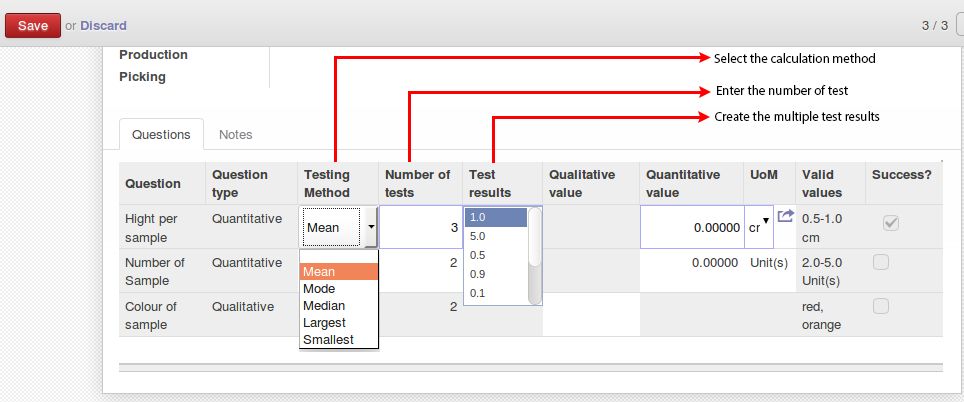Select the Questions tab
Screen dimensions: 964x402
pos(161,135)
